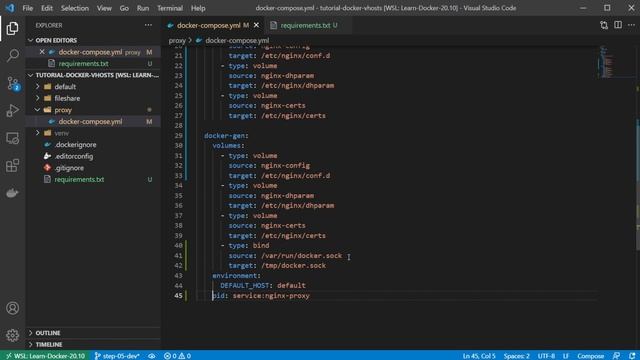Click the WSL: Learn-Docker-20.10 remote indicator
Screen dimensions: 640x360
pos(45,356)
